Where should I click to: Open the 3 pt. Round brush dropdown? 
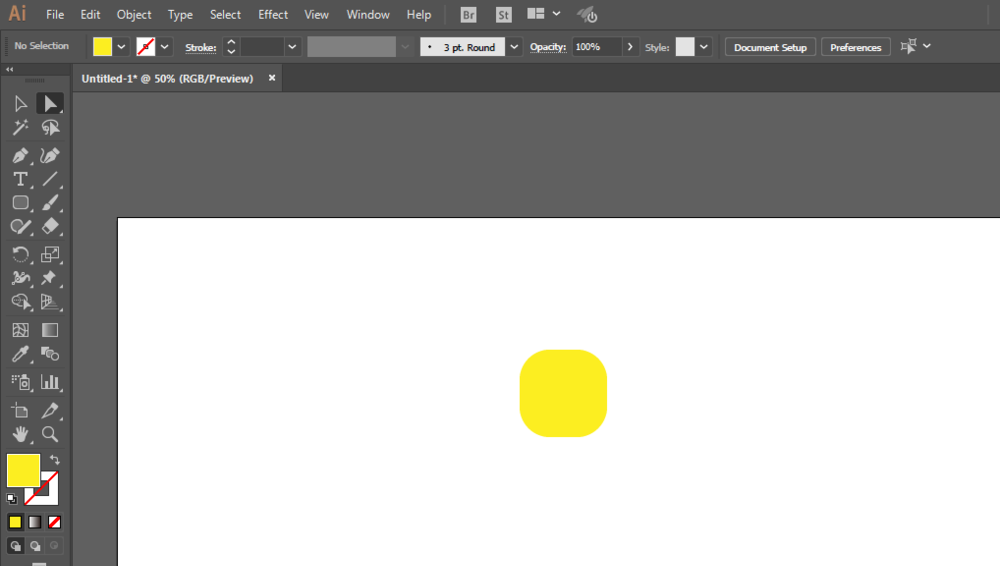[x=514, y=47]
